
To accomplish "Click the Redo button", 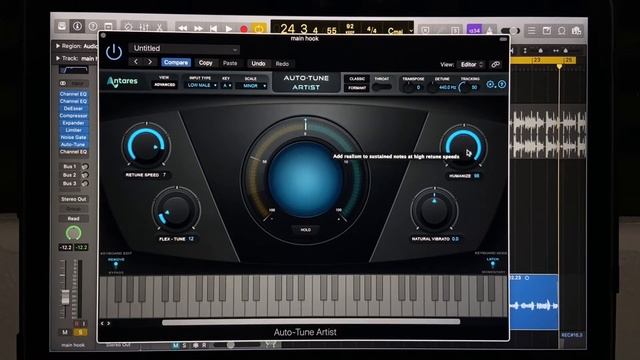I will point(282,64).
